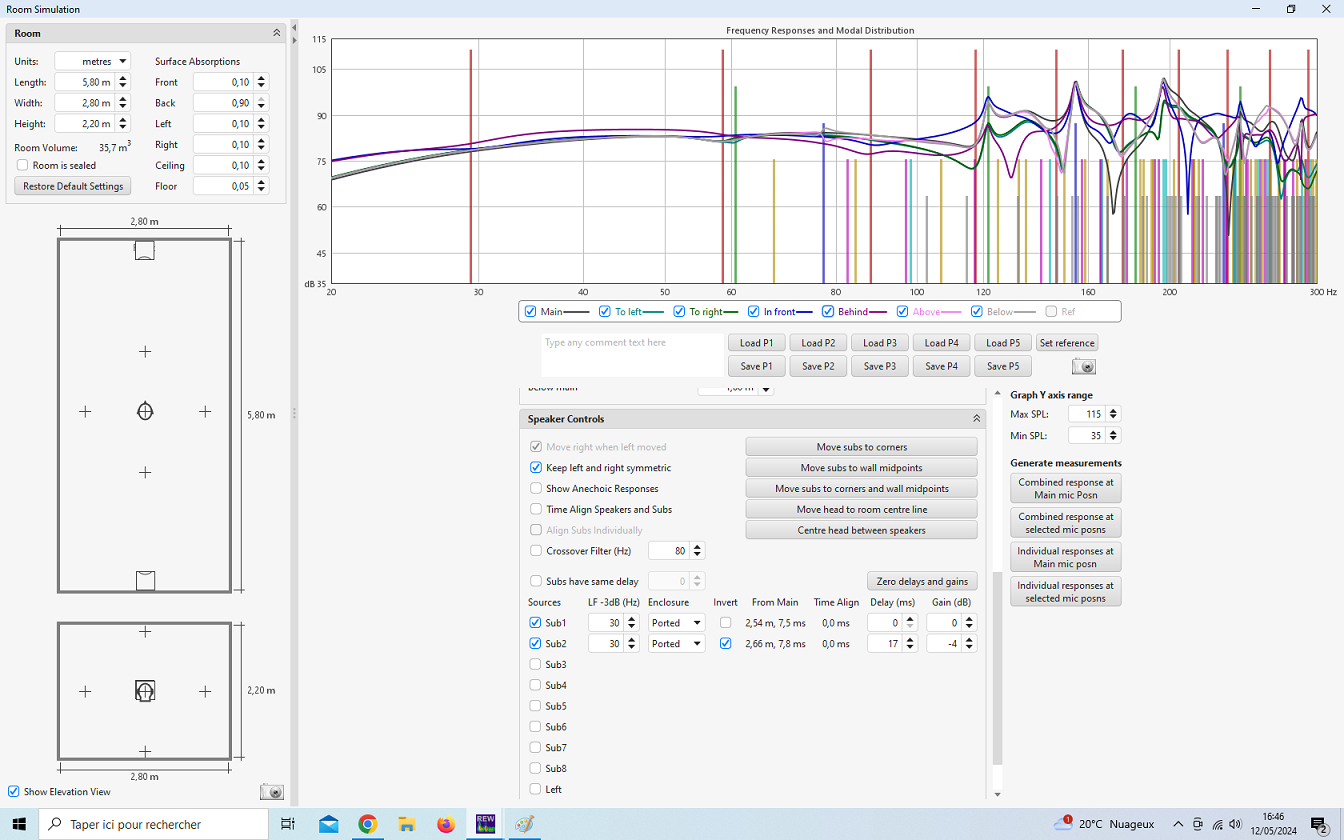Open the Units dropdown
The width and height of the screenshot is (1344, 840).
click(92, 61)
